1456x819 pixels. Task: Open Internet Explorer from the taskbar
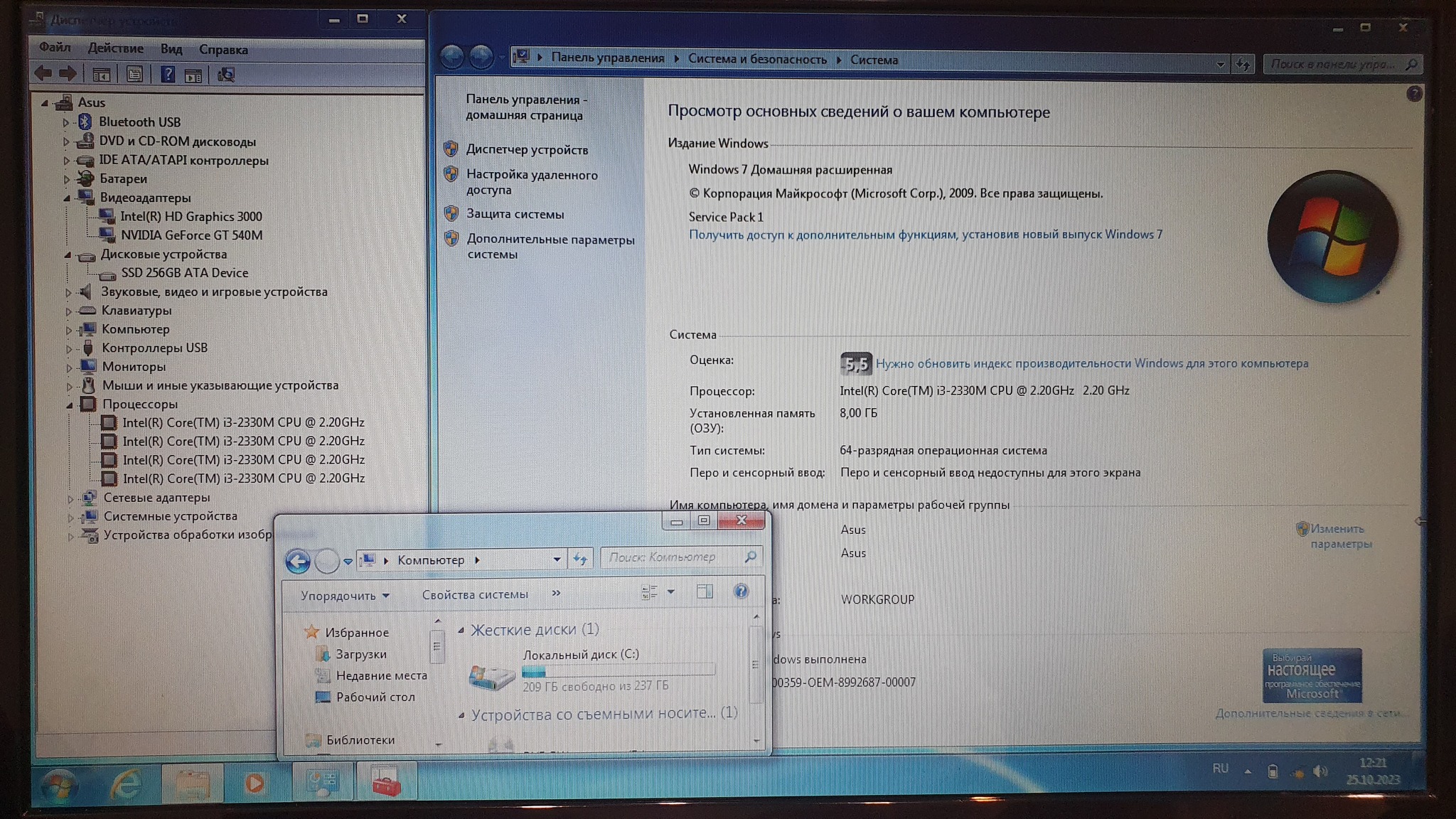coord(127,783)
